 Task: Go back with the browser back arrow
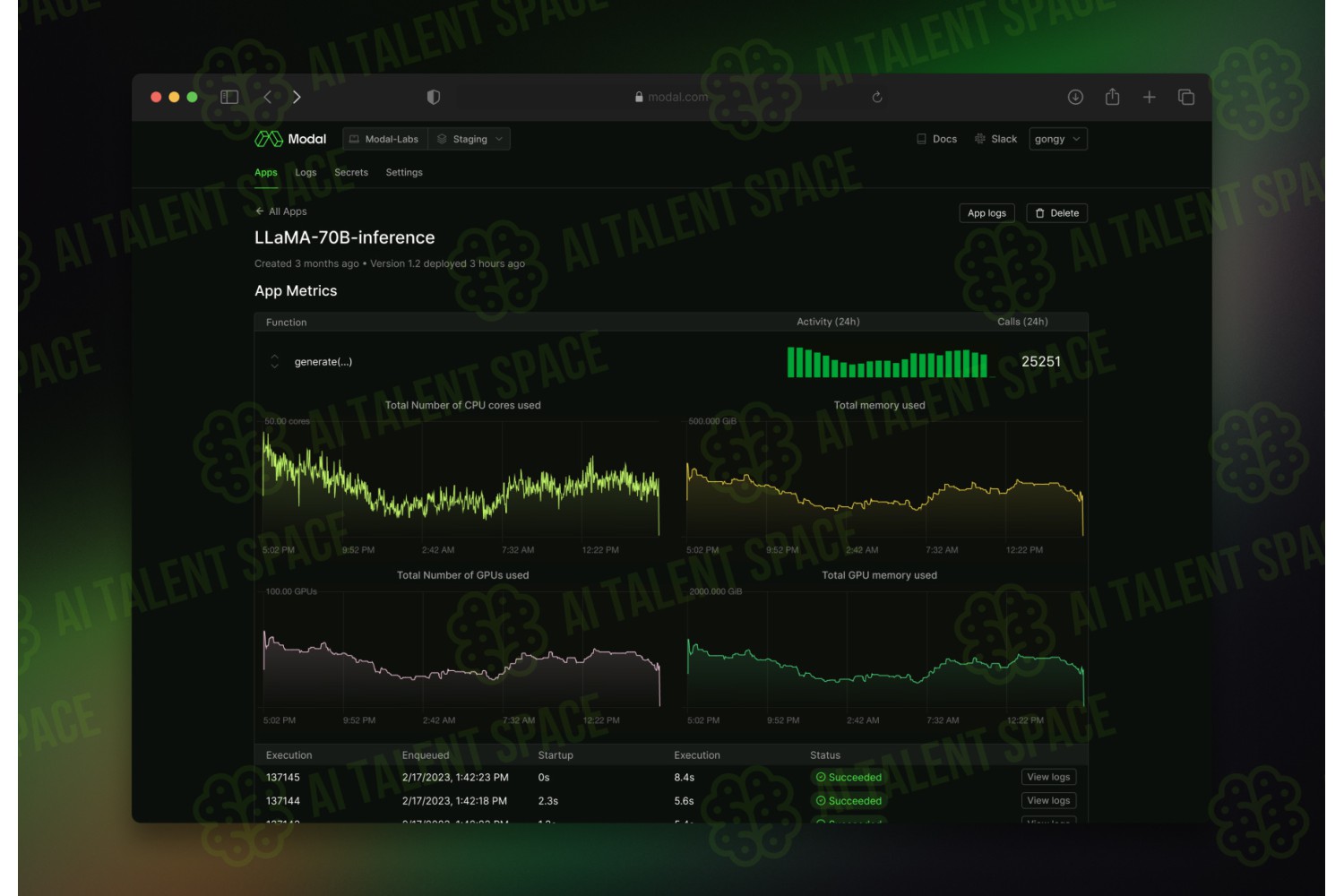coord(267,97)
